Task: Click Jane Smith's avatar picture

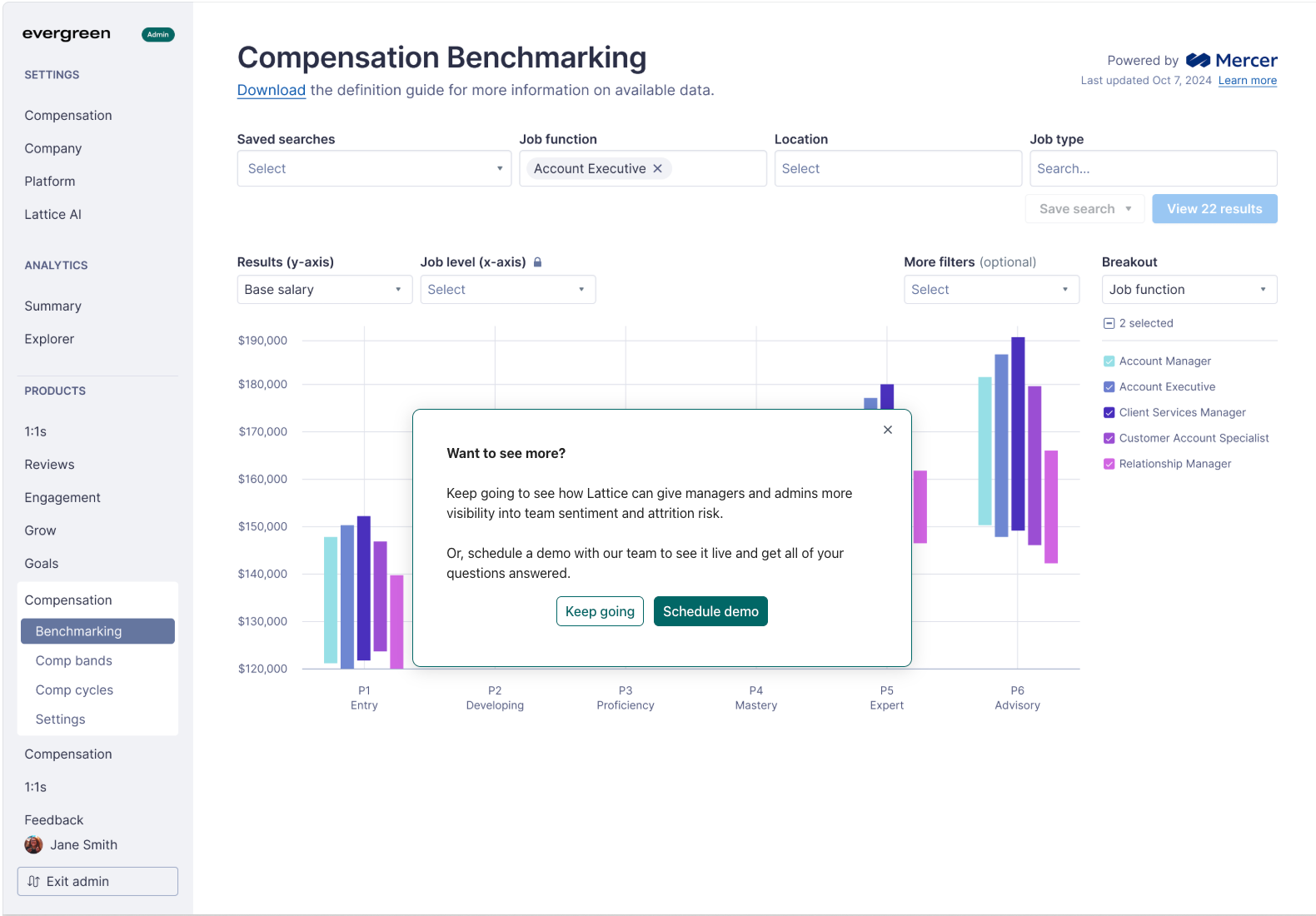Action: point(33,845)
